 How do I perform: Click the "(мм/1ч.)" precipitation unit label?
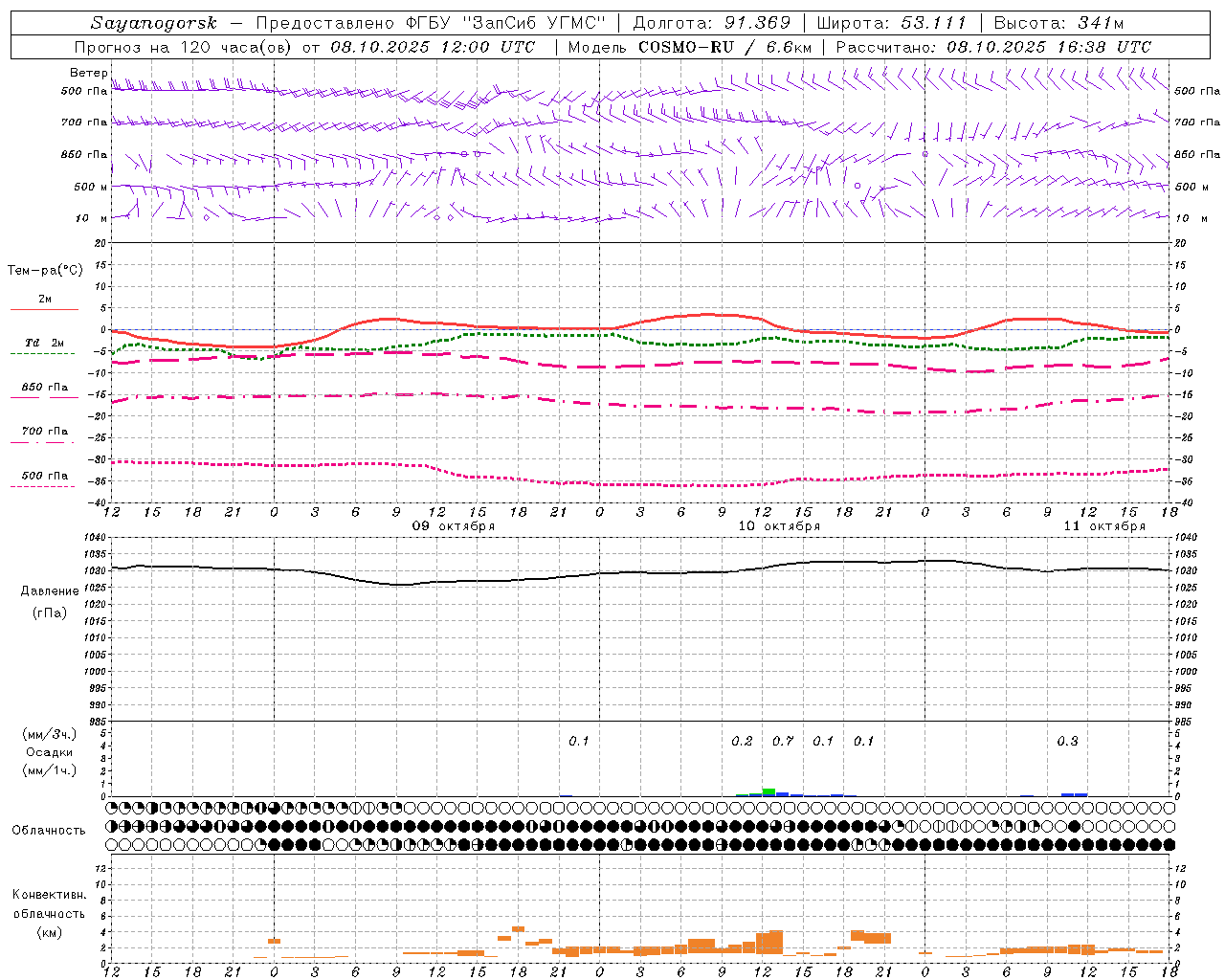click(x=50, y=770)
